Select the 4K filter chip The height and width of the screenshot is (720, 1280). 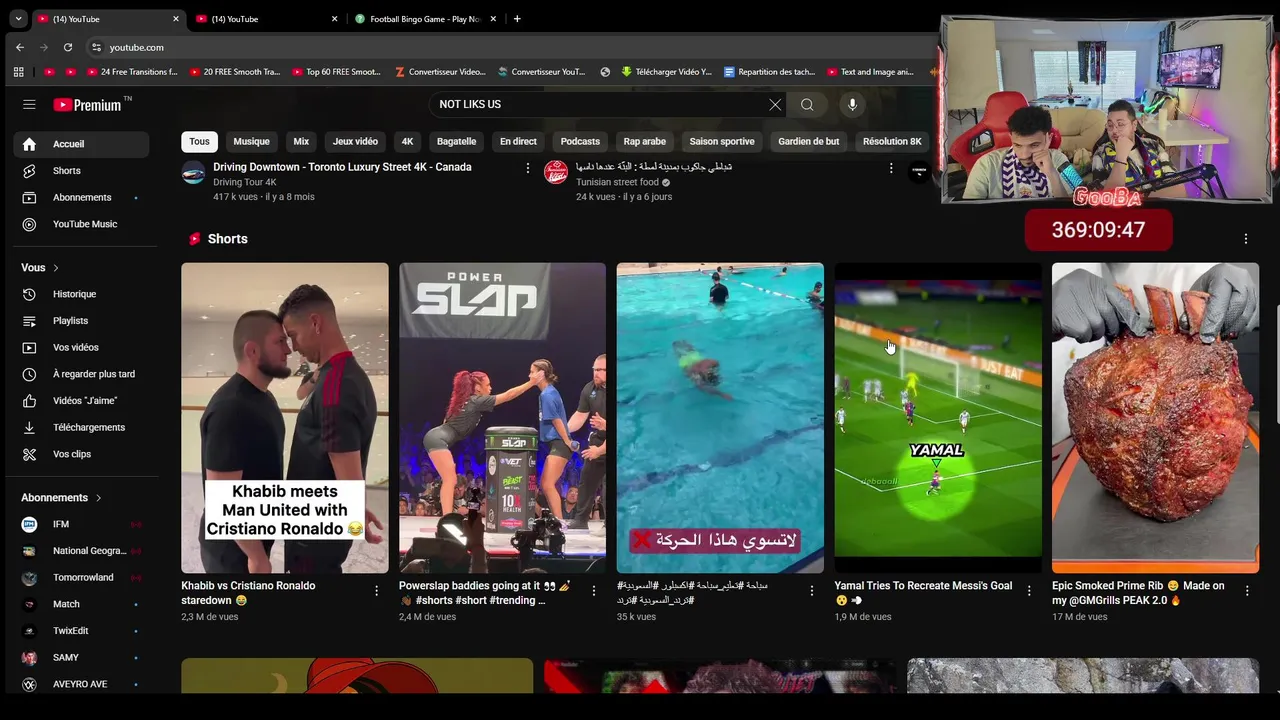408,142
